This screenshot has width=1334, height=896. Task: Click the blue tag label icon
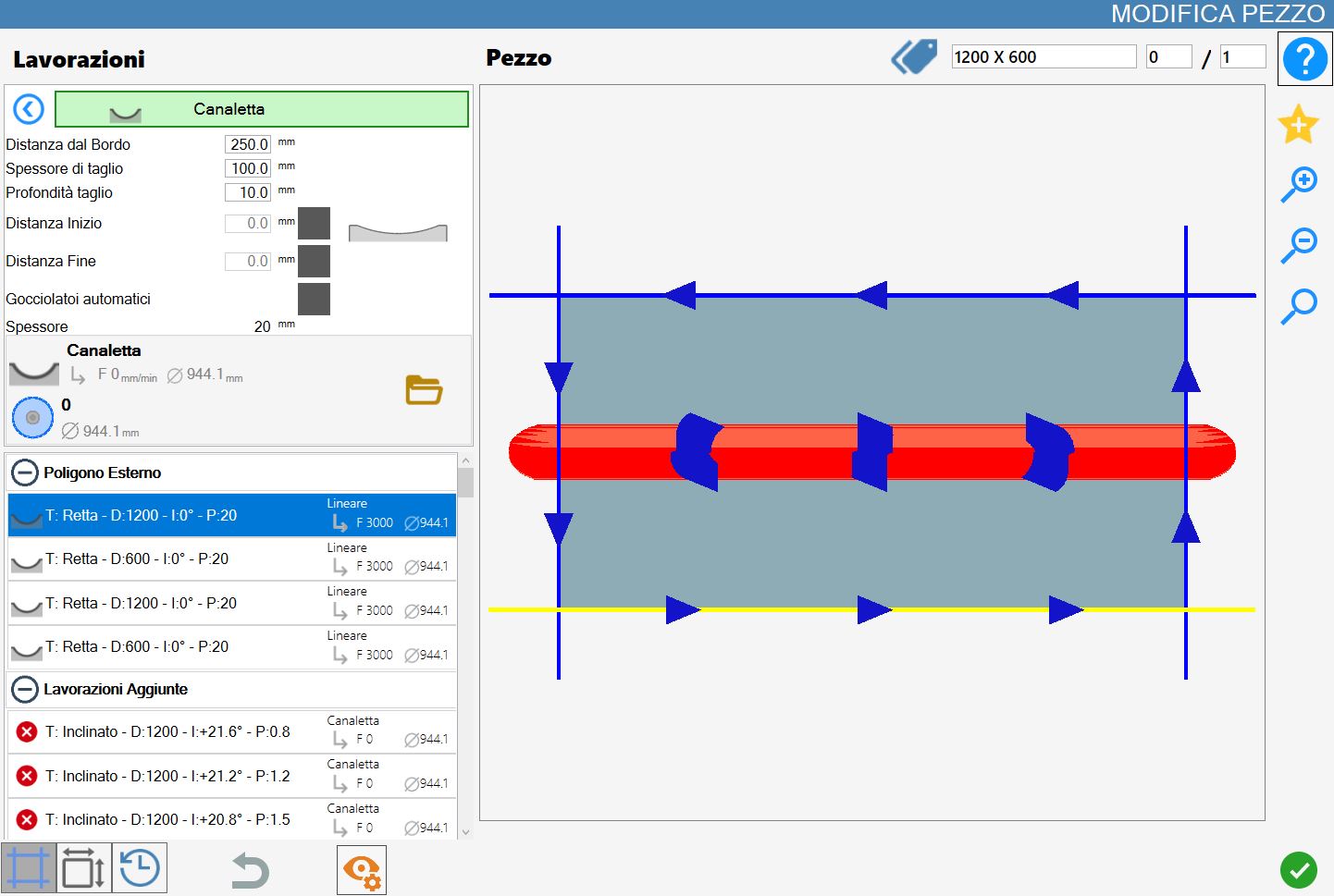coord(914,57)
